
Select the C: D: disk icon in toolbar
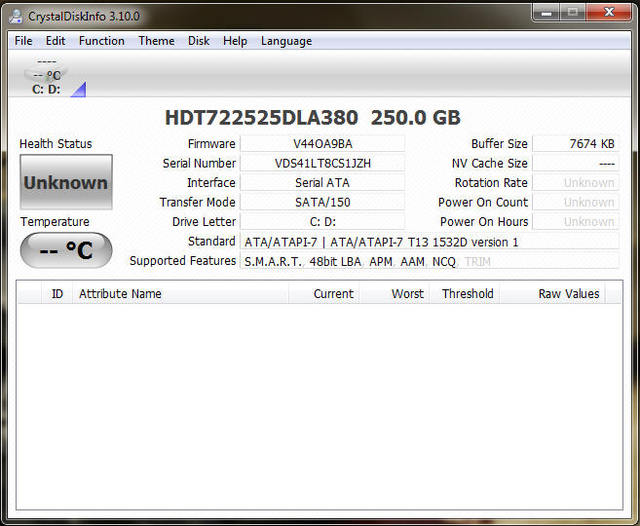coord(47,76)
